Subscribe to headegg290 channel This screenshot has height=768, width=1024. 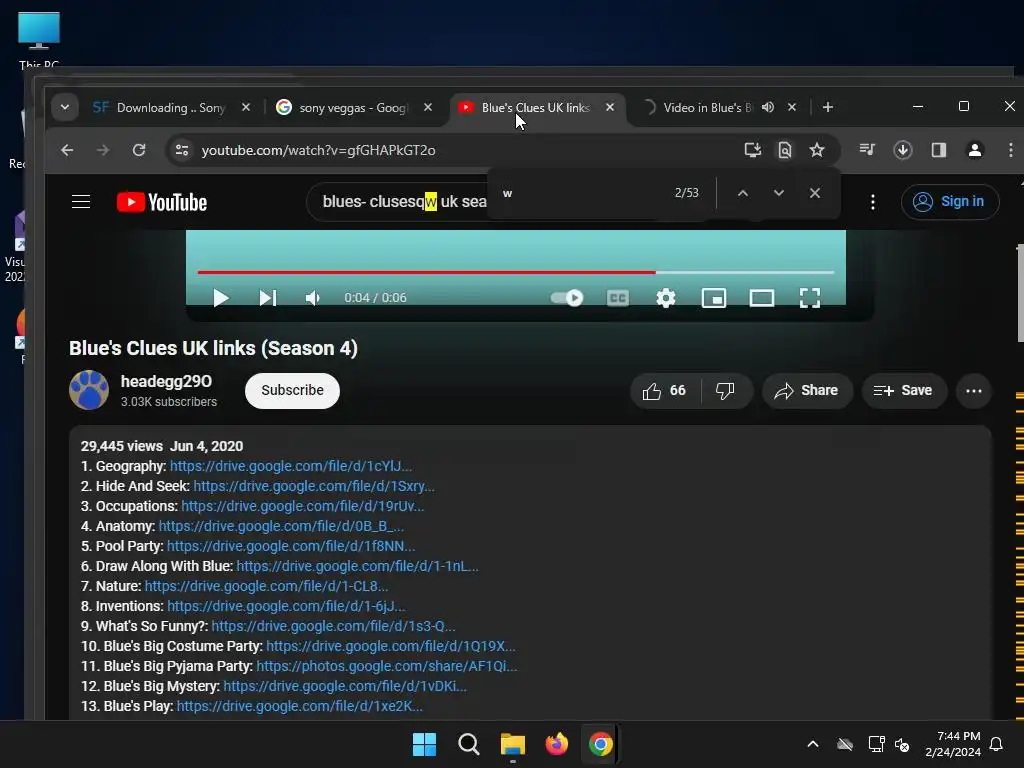tap(293, 391)
